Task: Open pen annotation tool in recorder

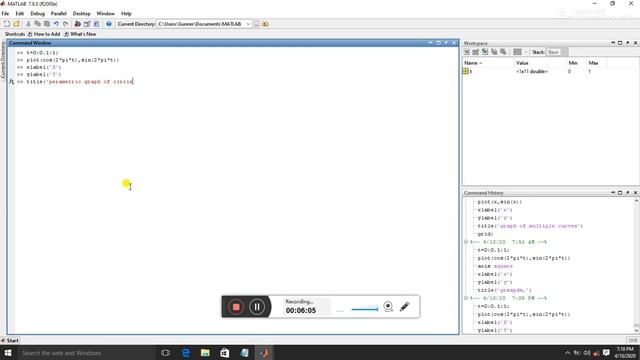Action: tap(404, 307)
